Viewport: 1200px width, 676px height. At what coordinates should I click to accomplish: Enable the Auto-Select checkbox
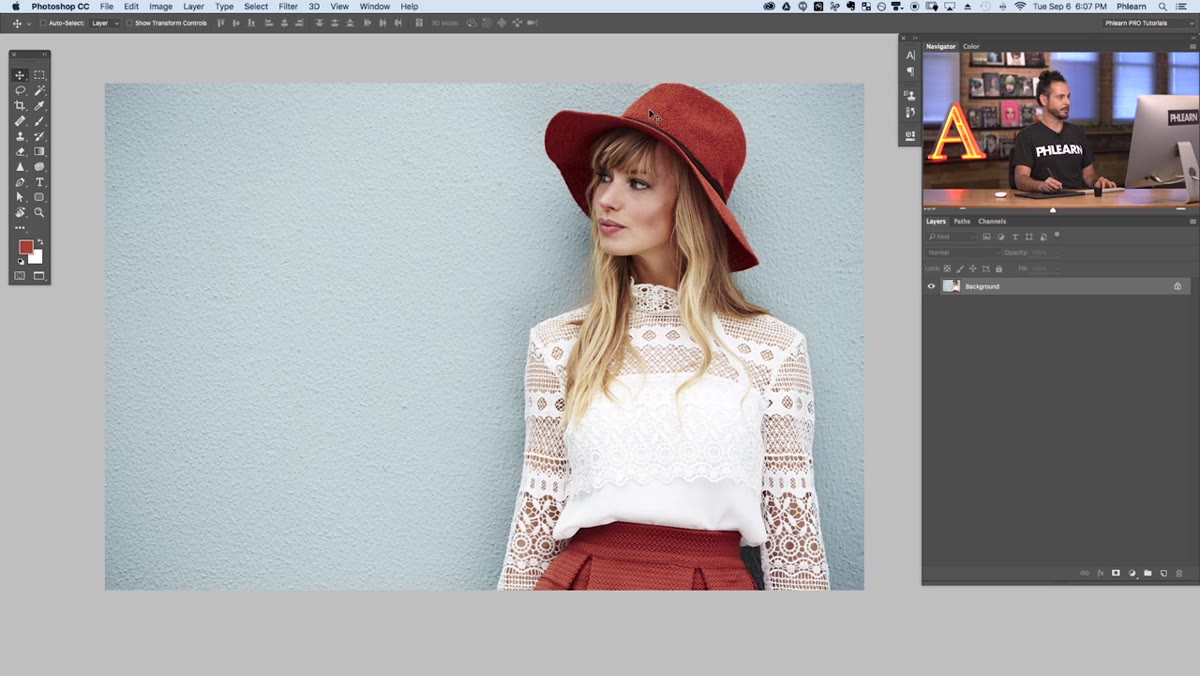pyautogui.click(x=43, y=22)
